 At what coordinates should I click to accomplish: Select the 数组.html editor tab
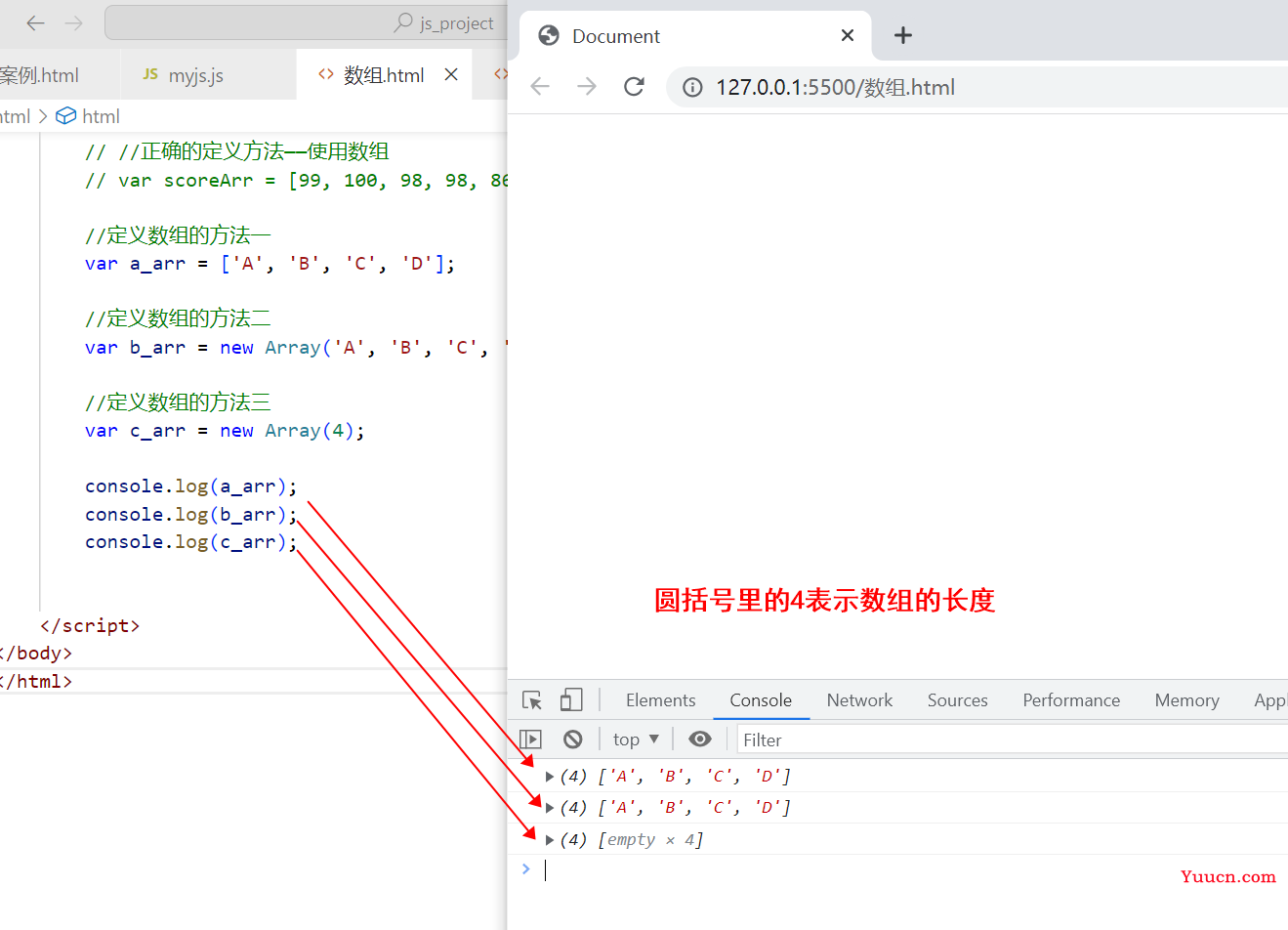click(384, 75)
